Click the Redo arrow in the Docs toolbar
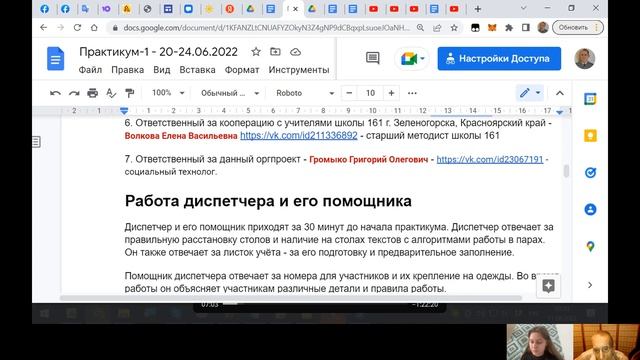The width and height of the screenshot is (640, 360). [74, 93]
